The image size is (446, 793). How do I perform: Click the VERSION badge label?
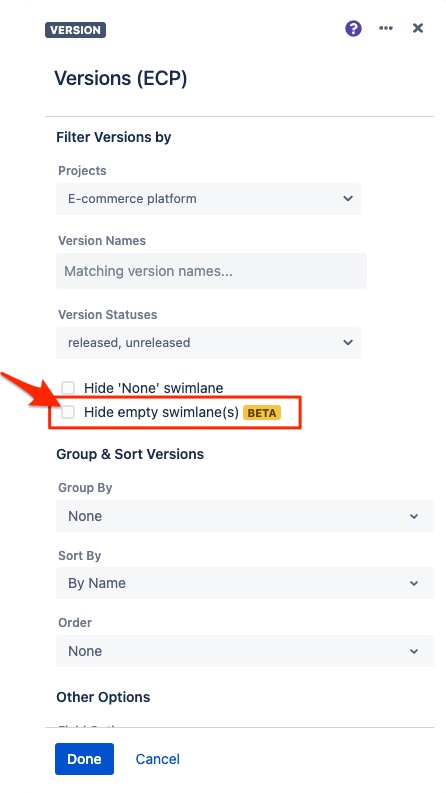(75, 30)
